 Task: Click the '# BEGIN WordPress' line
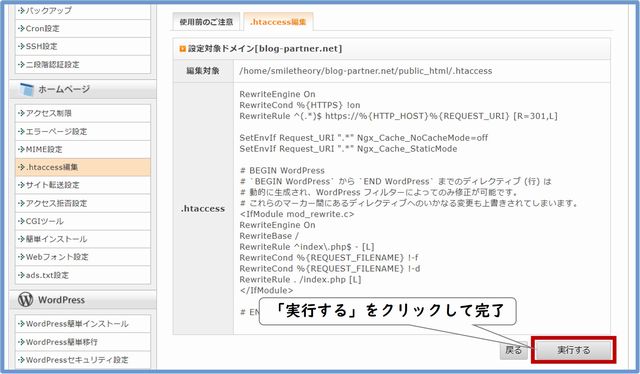(282, 171)
